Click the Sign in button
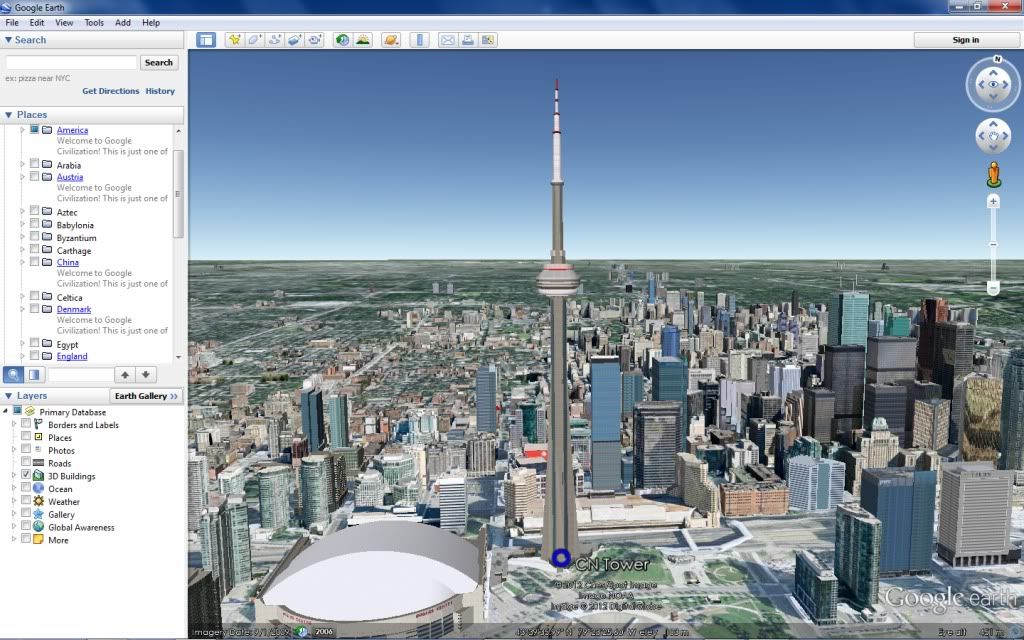 (966, 40)
